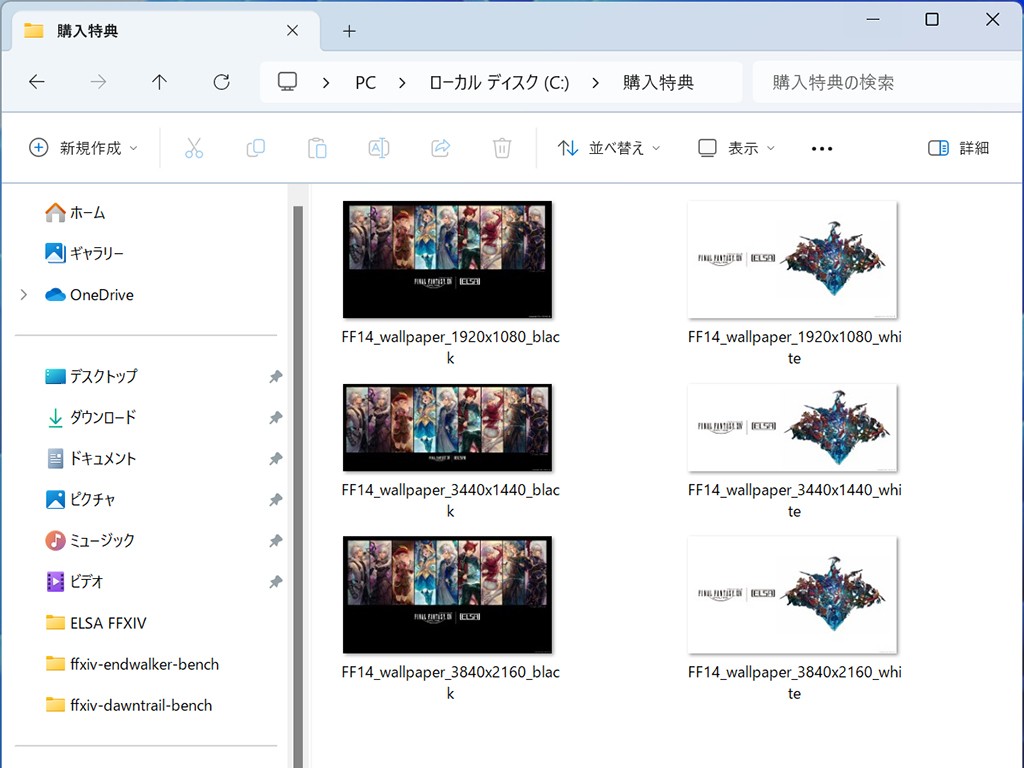Click the Share icon in toolbar
Image resolution: width=1024 pixels, height=768 pixels.
pyautogui.click(x=440, y=148)
